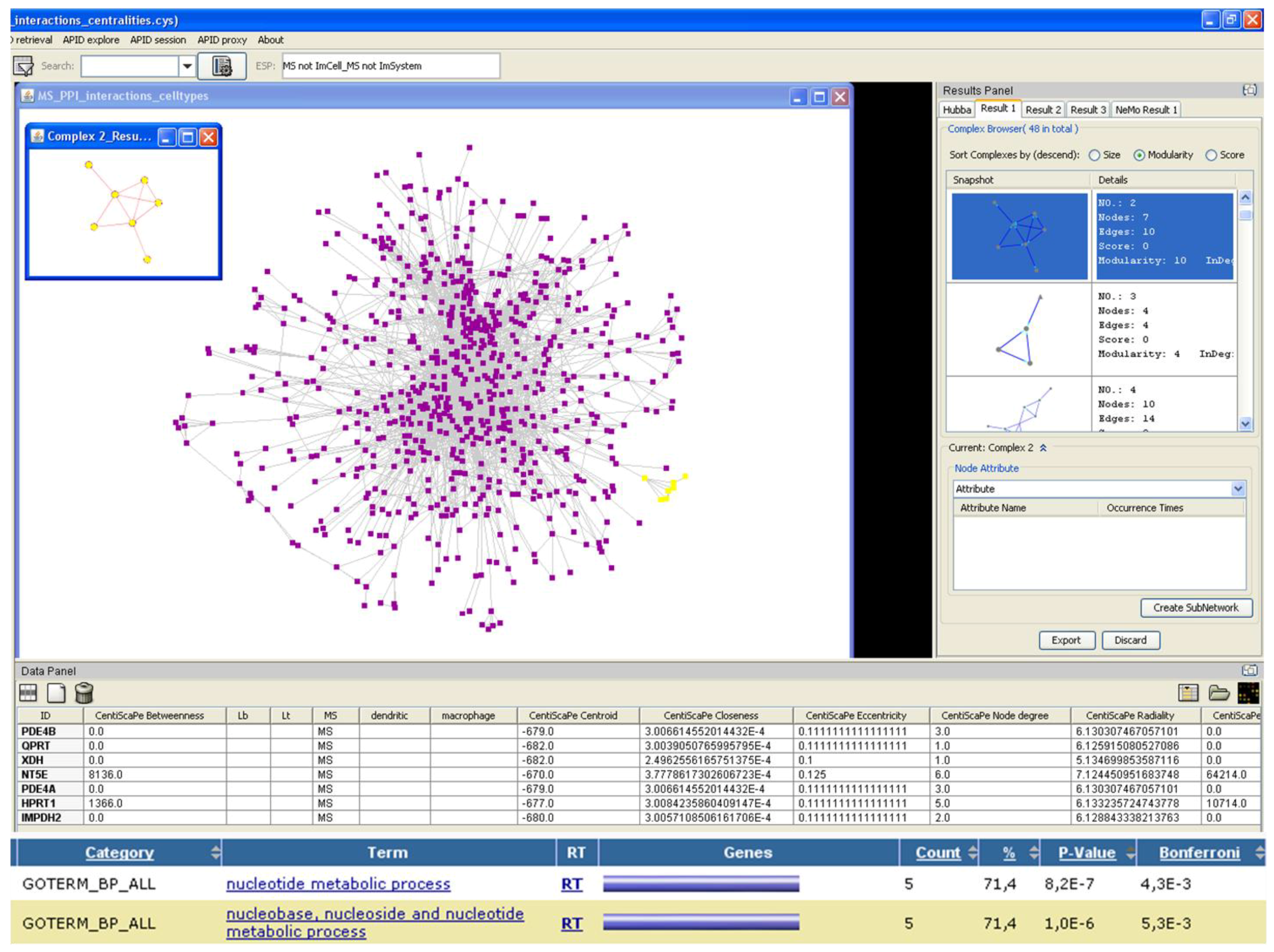1274x952 pixels.
Task: Select the Score sort radio button
Action: click(1211, 155)
